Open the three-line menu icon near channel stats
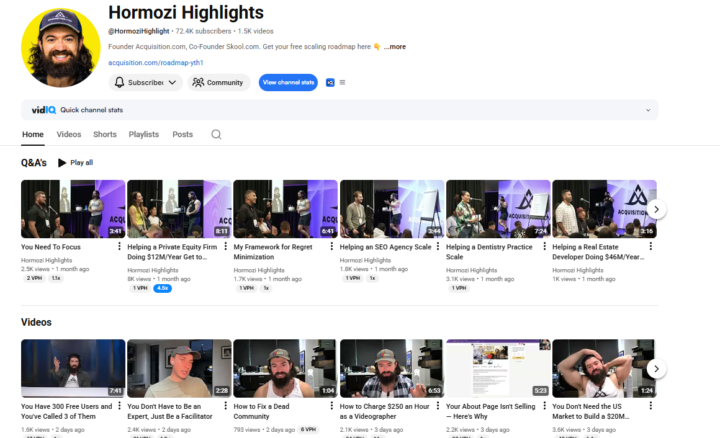720x438 pixels. [x=342, y=83]
